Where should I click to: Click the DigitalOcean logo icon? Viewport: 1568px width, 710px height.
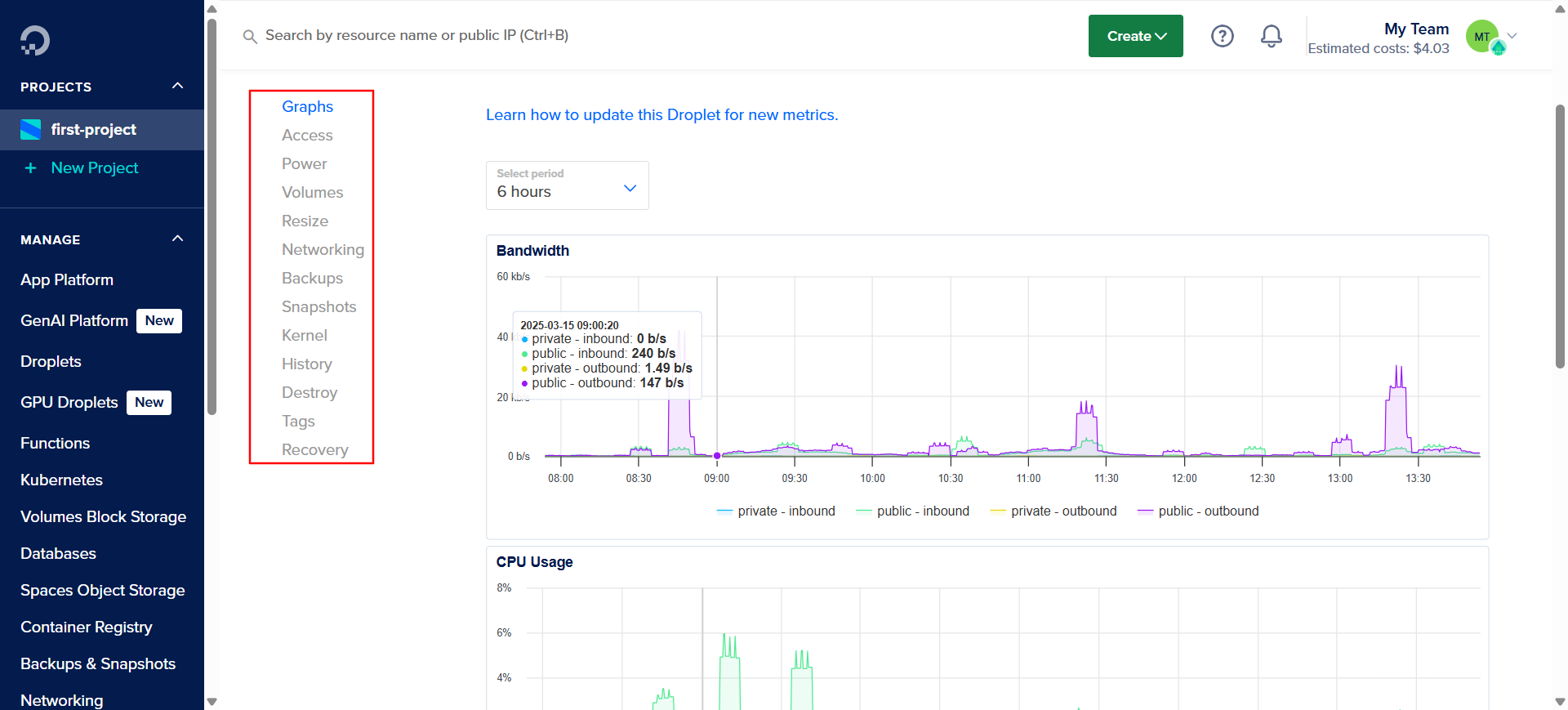pyautogui.click(x=35, y=40)
